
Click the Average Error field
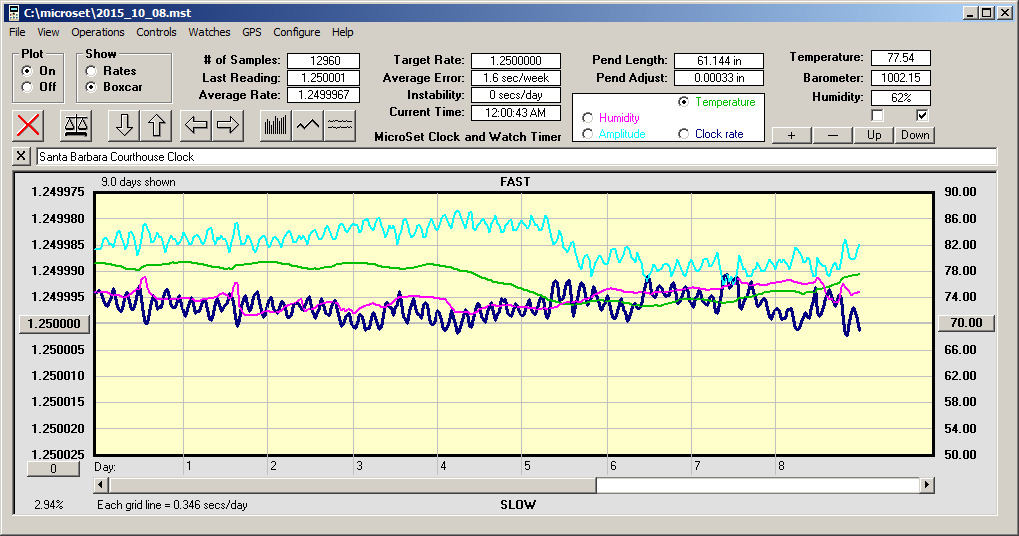pos(516,78)
